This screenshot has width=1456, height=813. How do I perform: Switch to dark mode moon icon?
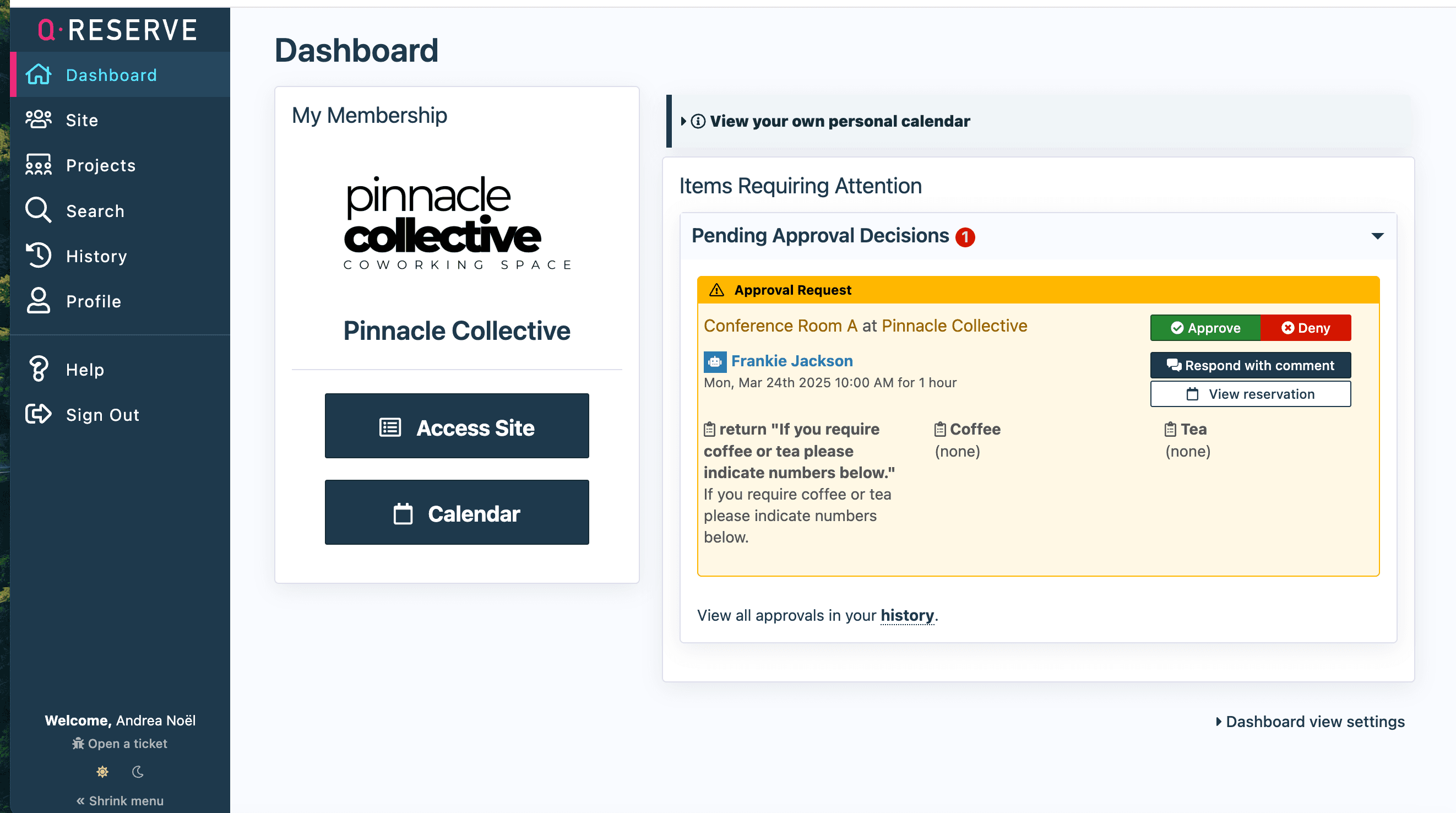click(x=138, y=772)
